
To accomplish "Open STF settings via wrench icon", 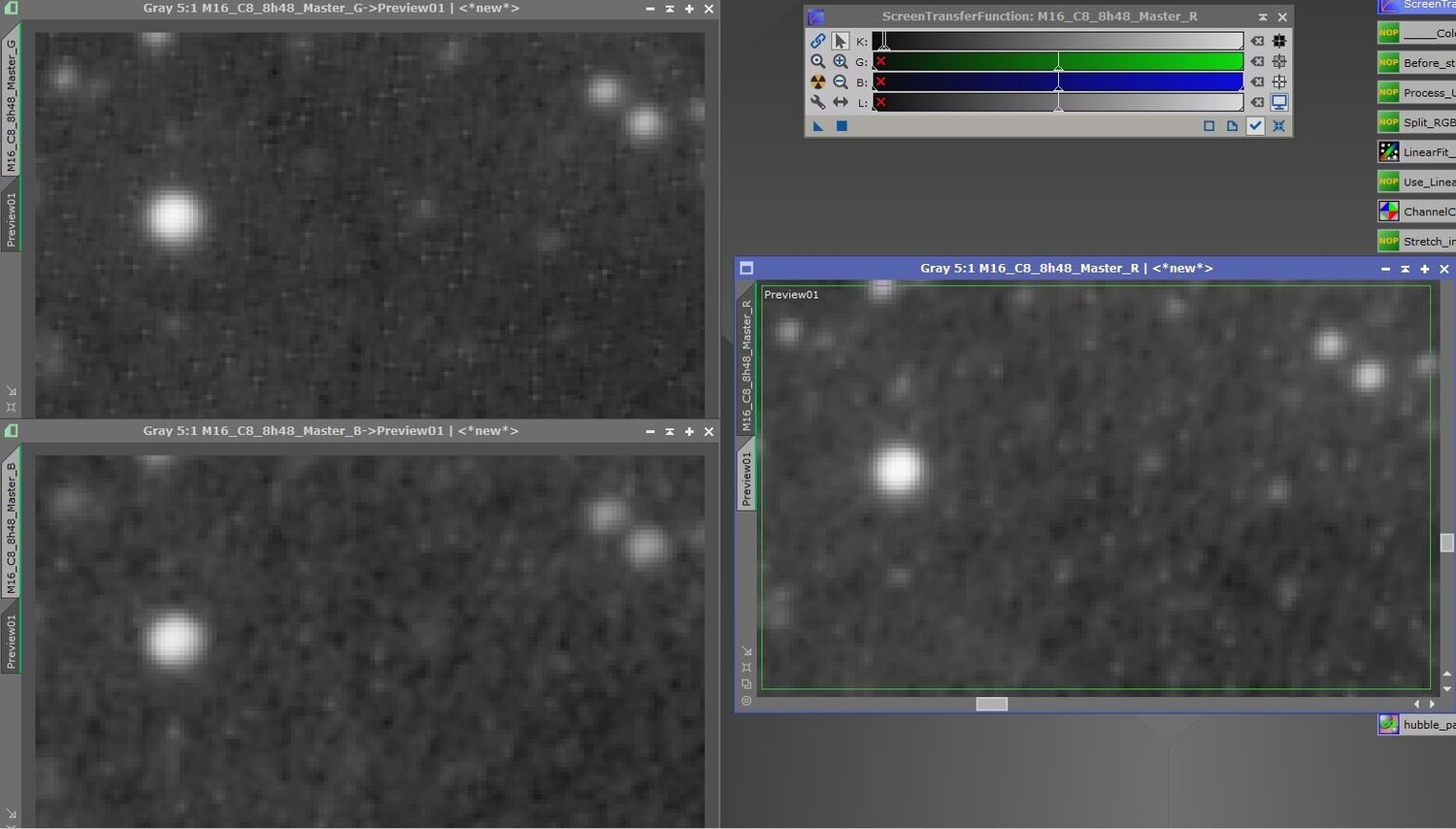I will tap(818, 102).
